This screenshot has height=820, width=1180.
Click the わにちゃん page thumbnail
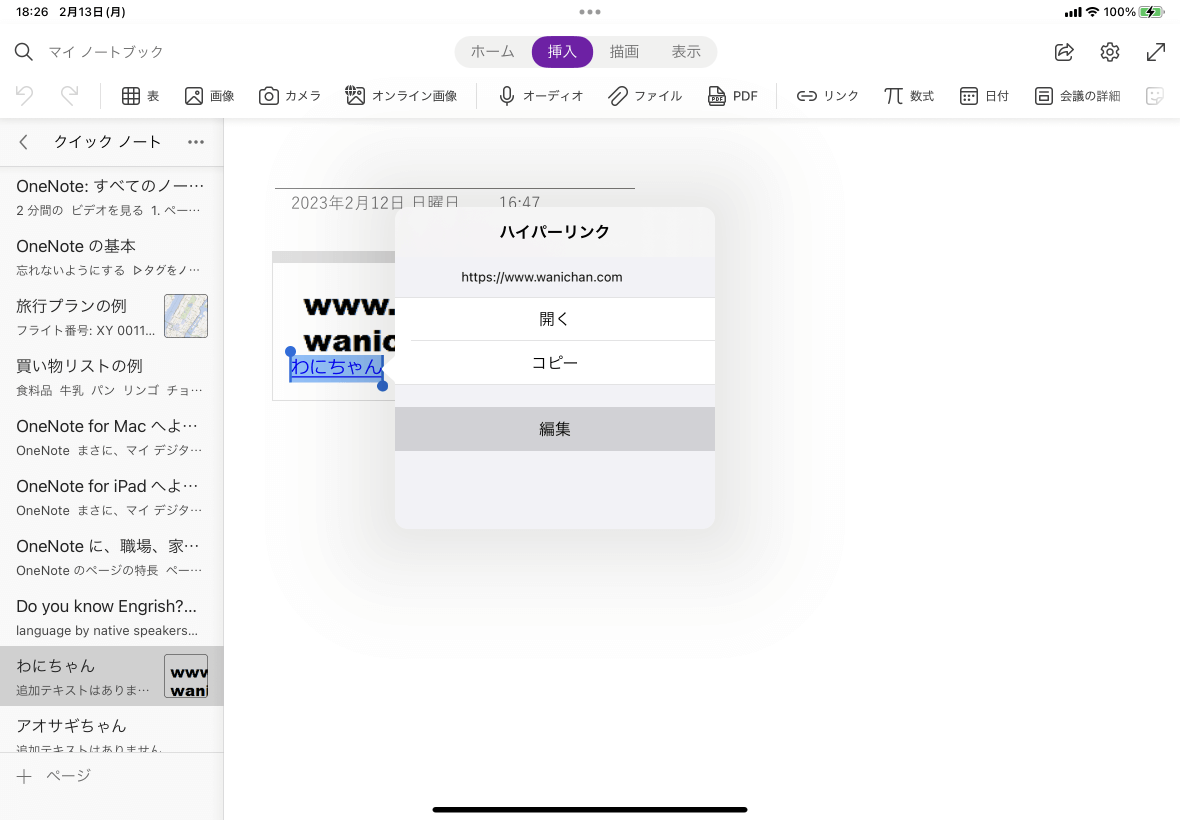click(x=186, y=676)
